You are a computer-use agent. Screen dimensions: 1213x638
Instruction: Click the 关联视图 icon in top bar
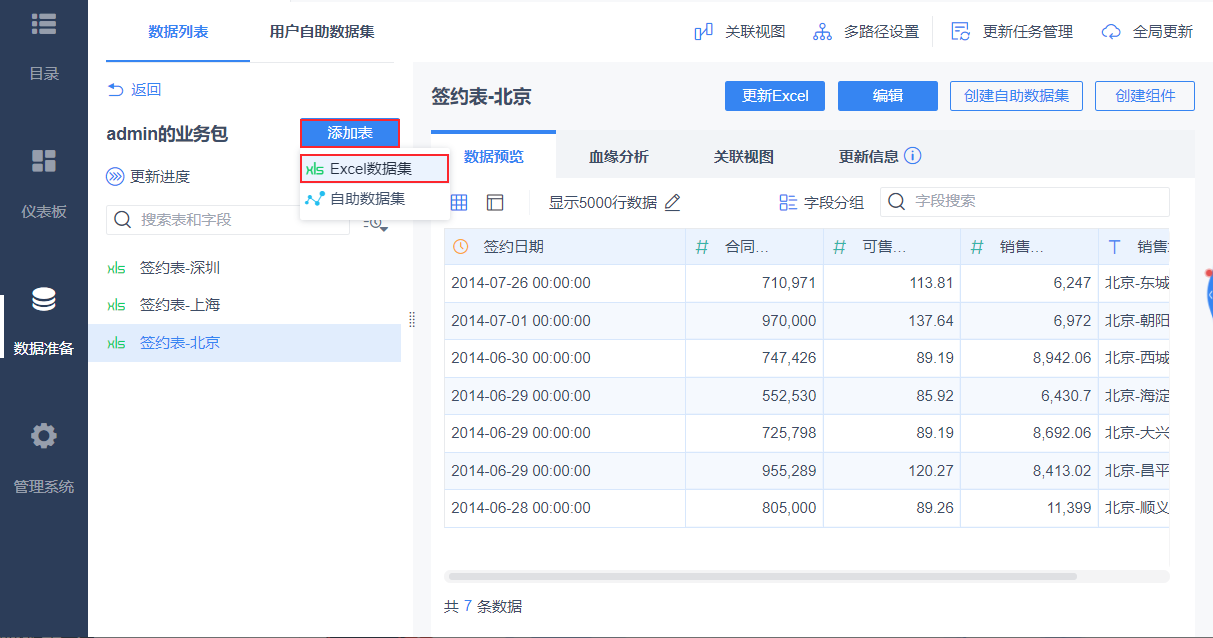tap(704, 32)
